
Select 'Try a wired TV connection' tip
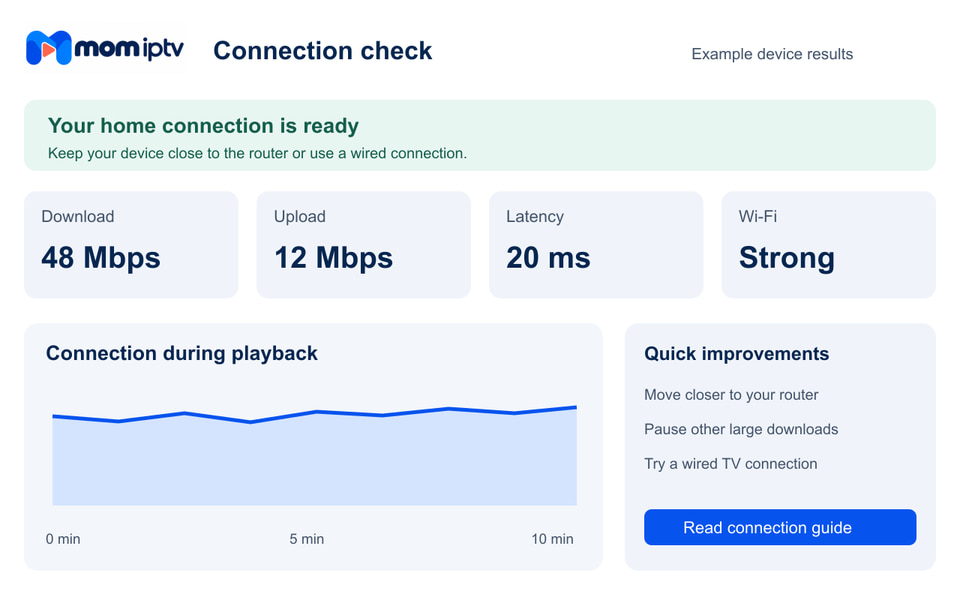click(730, 463)
